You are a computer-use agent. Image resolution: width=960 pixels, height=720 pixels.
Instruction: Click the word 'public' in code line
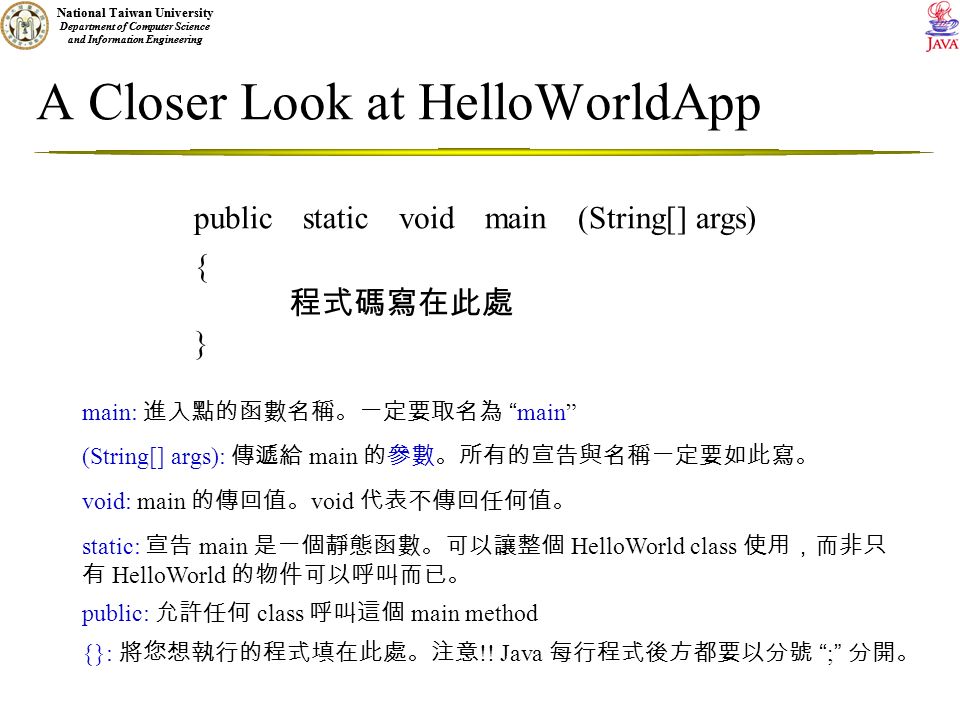pyautogui.click(x=233, y=220)
